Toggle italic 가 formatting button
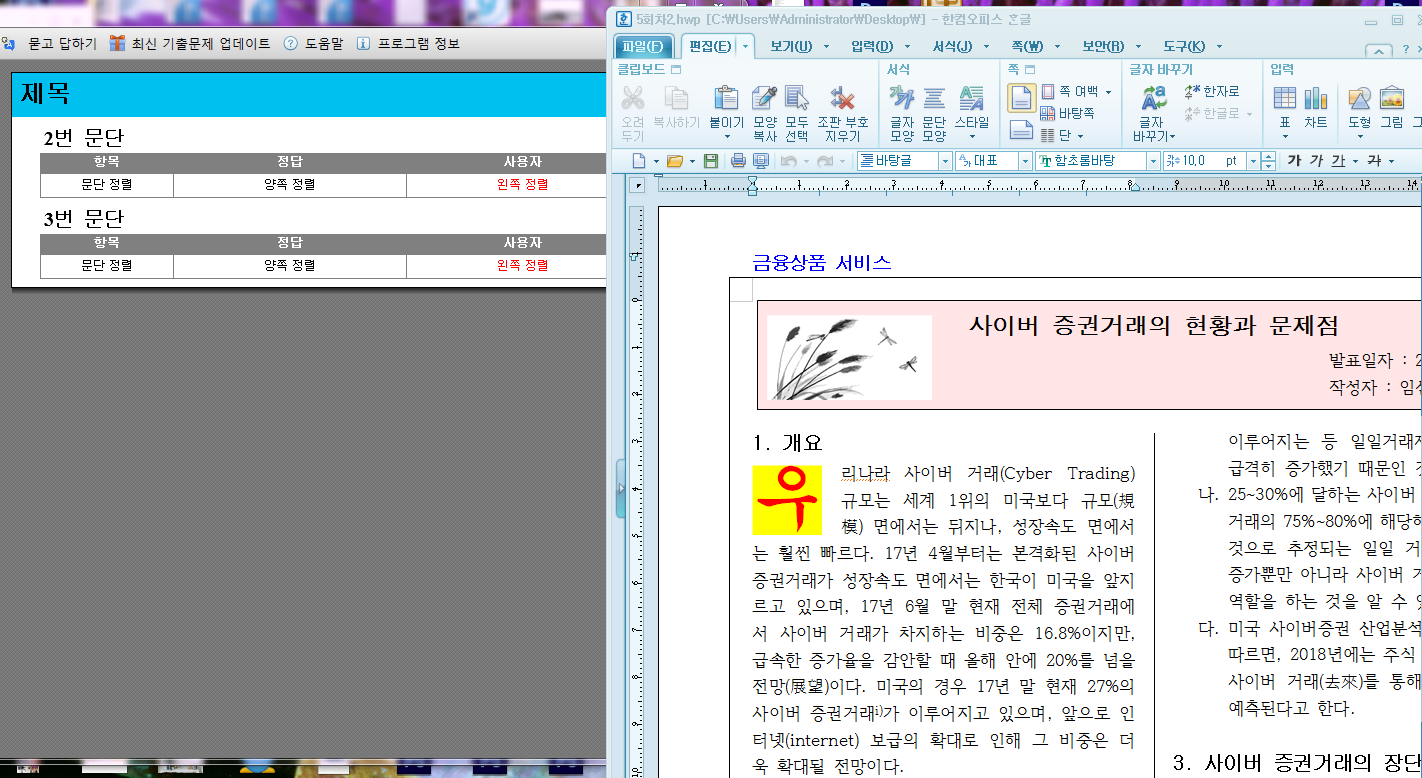Image resolution: width=1422 pixels, height=778 pixels. 1316,161
